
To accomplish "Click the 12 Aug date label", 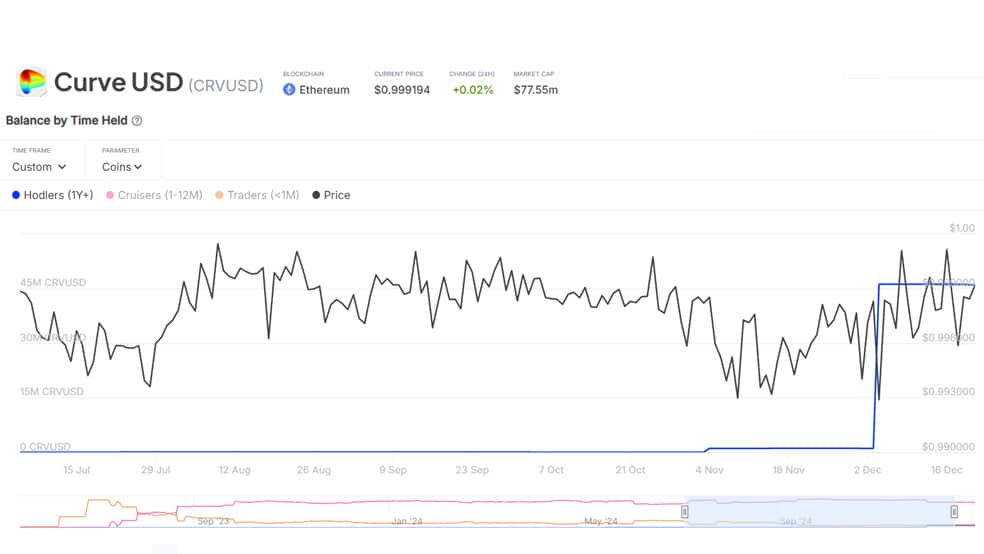I will [234, 470].
